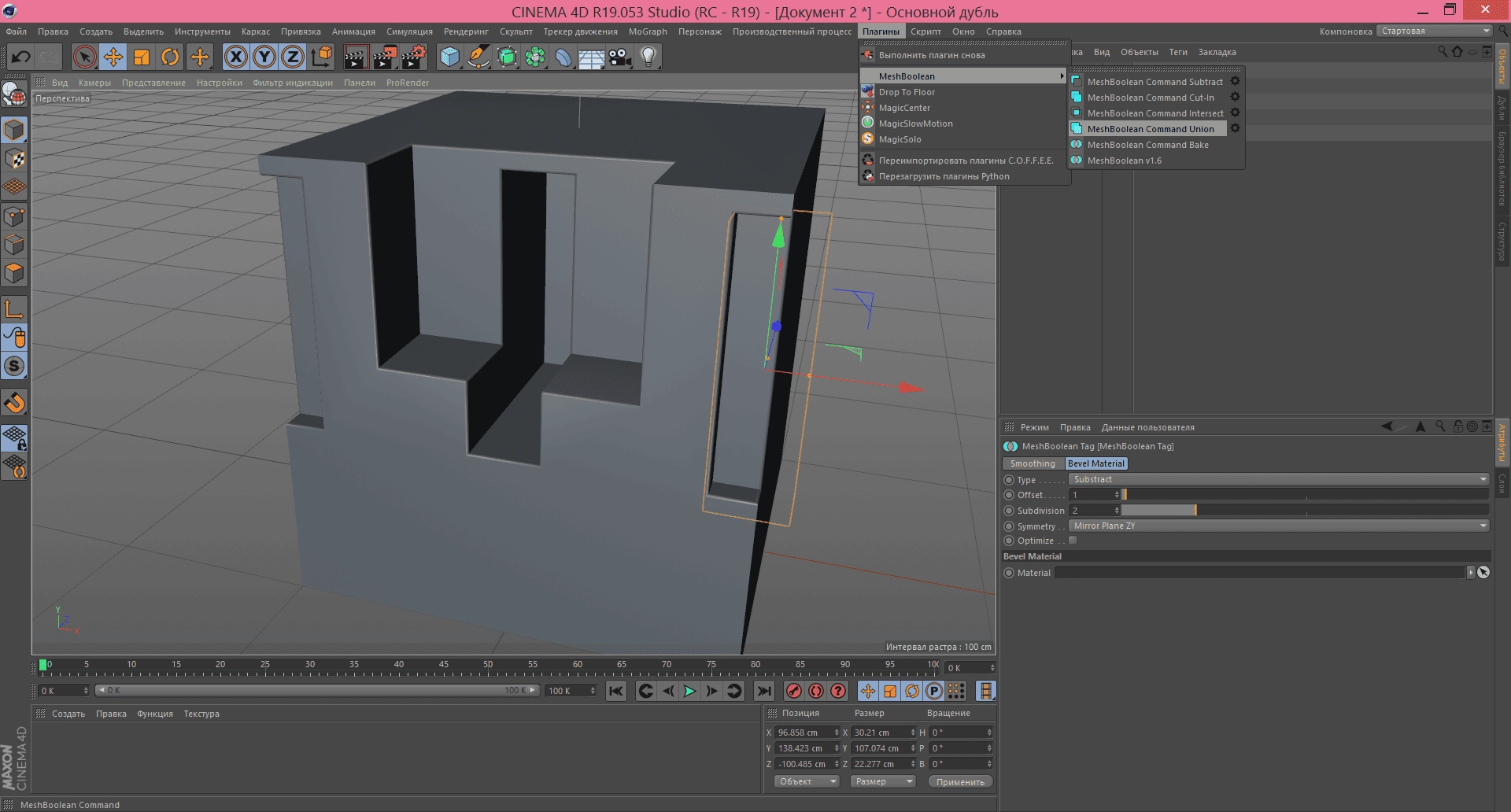
Task: Open the MoGraph menu
Action: [x=648, y=31]
